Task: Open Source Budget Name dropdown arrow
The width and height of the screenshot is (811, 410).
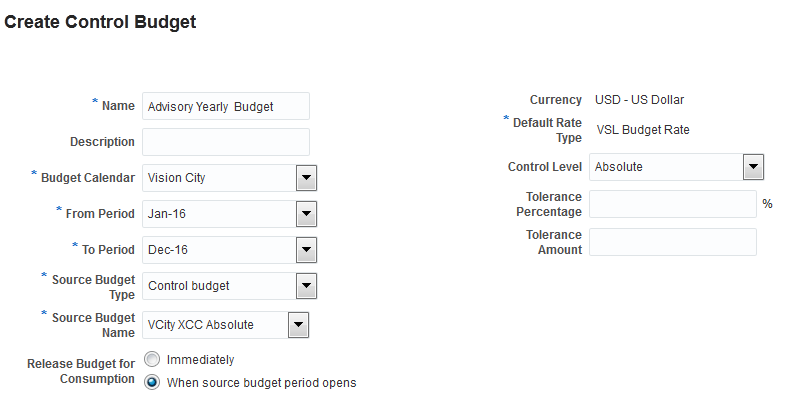Action: pos(298,324)
